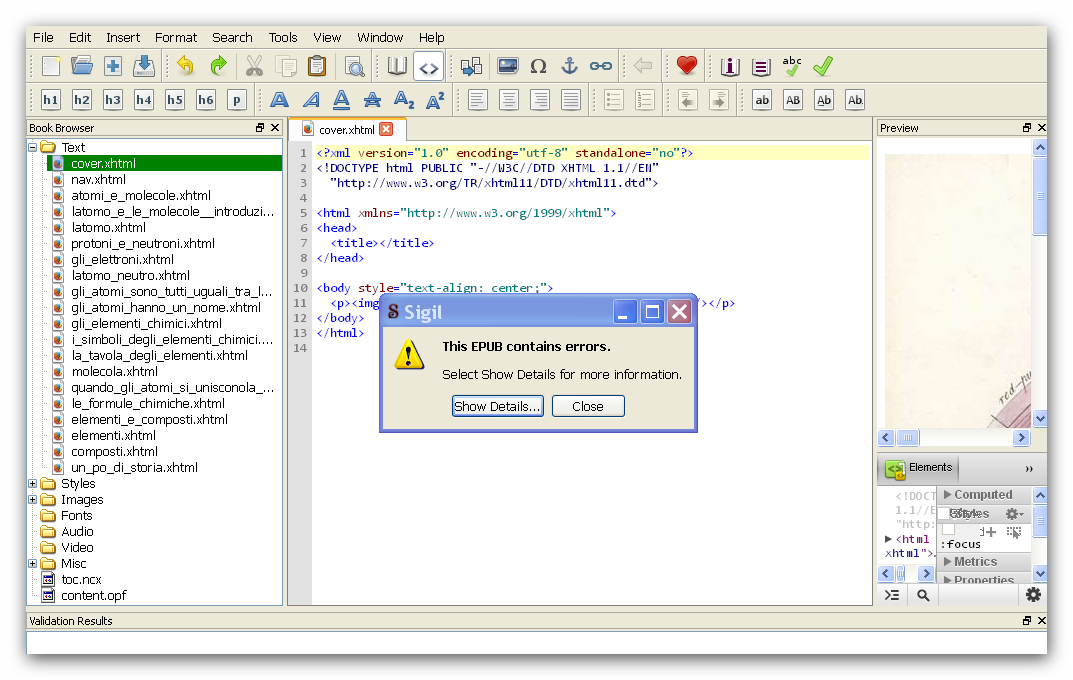The height and width of the screenshot is (680, 1073).
Task: Apply heading h6 style
Action: [206, 100]
